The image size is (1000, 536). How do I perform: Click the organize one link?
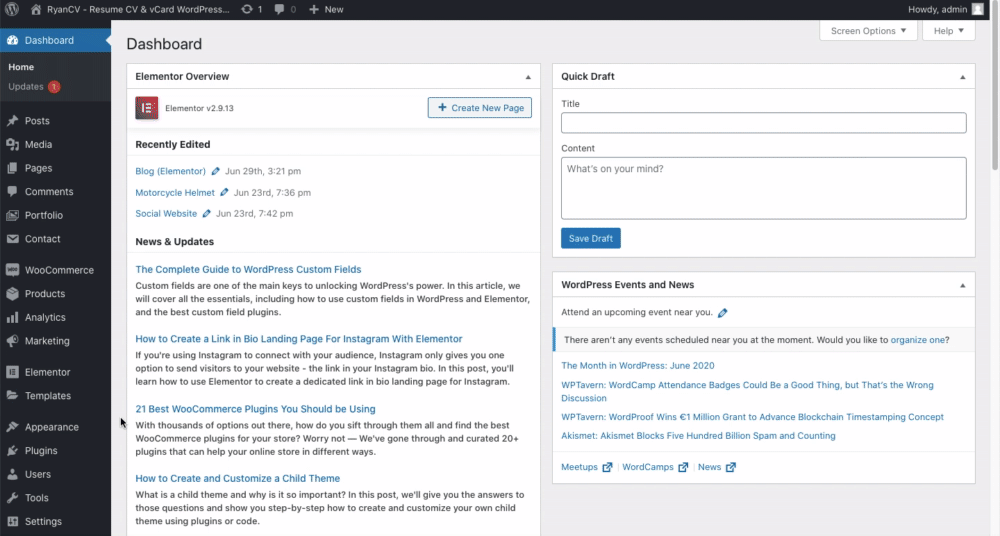[x=918, y=340]
